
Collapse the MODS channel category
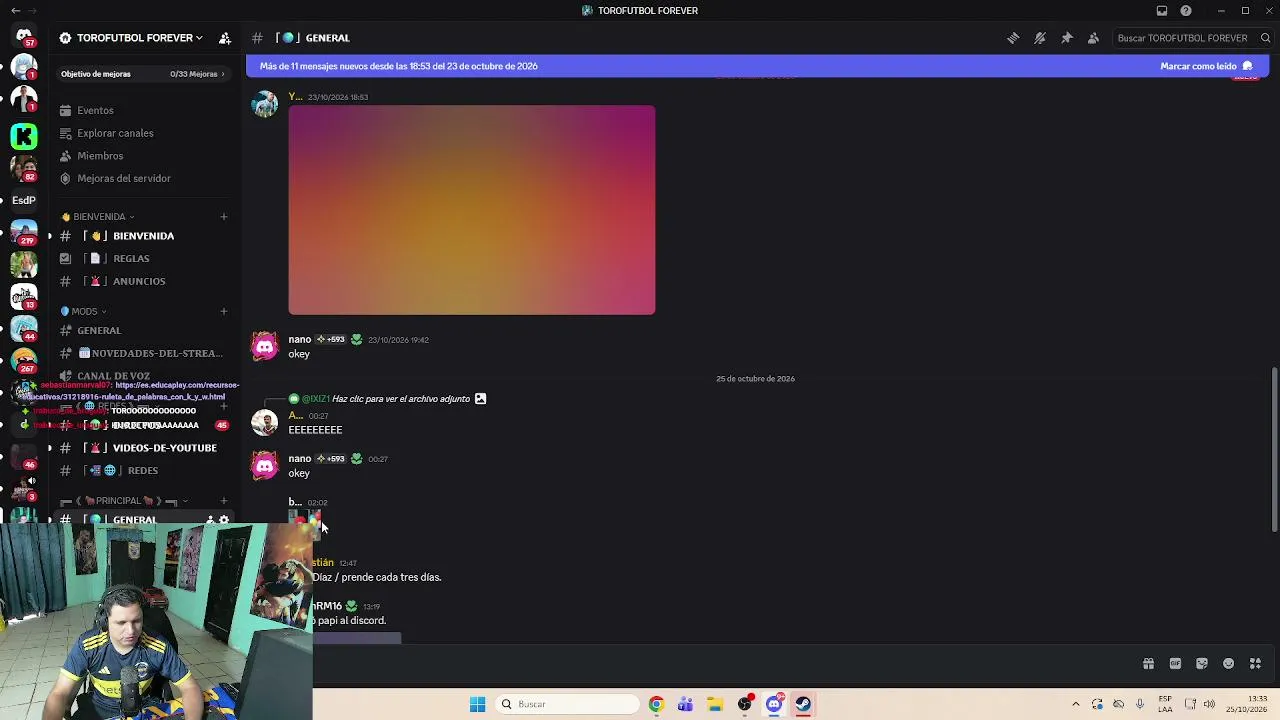coord(84,311)
